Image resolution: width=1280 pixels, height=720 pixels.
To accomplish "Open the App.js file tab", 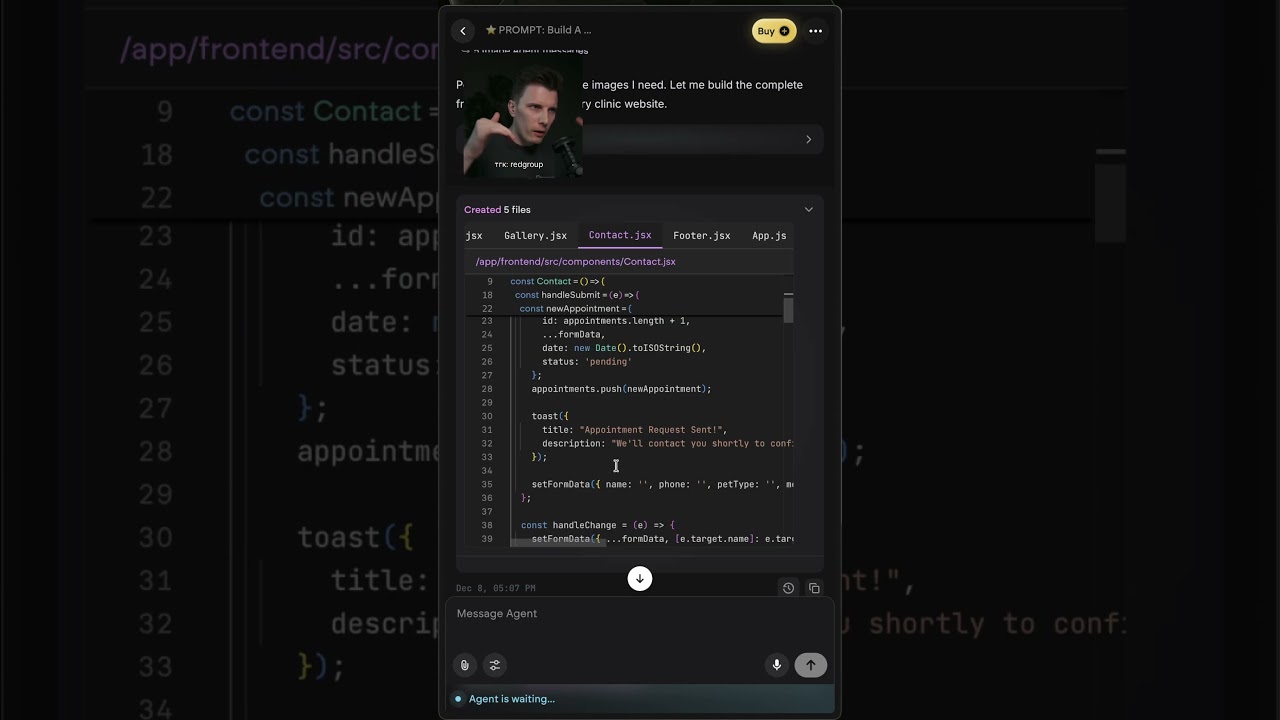I will pyautogui.click(x=768, y=236).
